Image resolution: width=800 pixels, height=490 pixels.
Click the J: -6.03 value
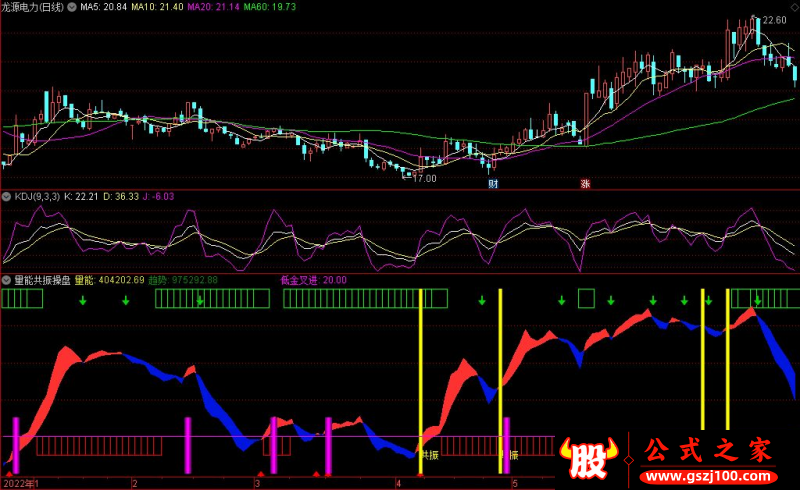[158, 197]
